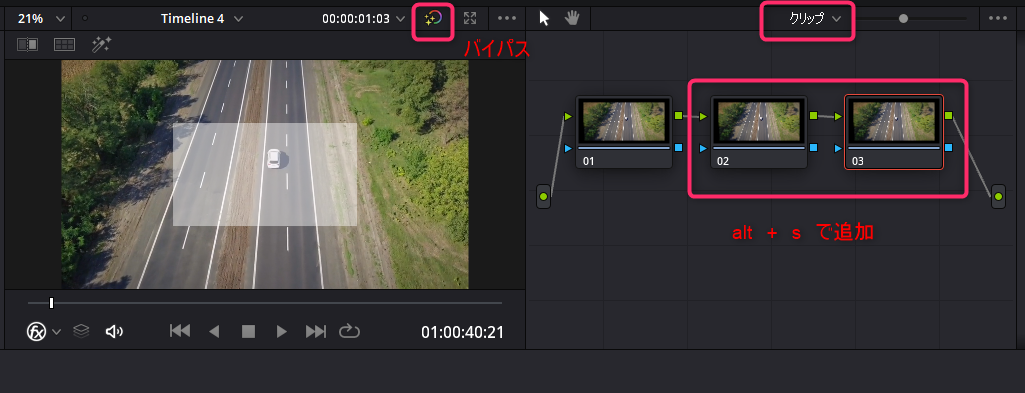Image resolution: width=1025 pixels, height=393 pixels.
Task: Mute audio with the speaker icon
Action: pyautogui.click(x=114, y=332)
